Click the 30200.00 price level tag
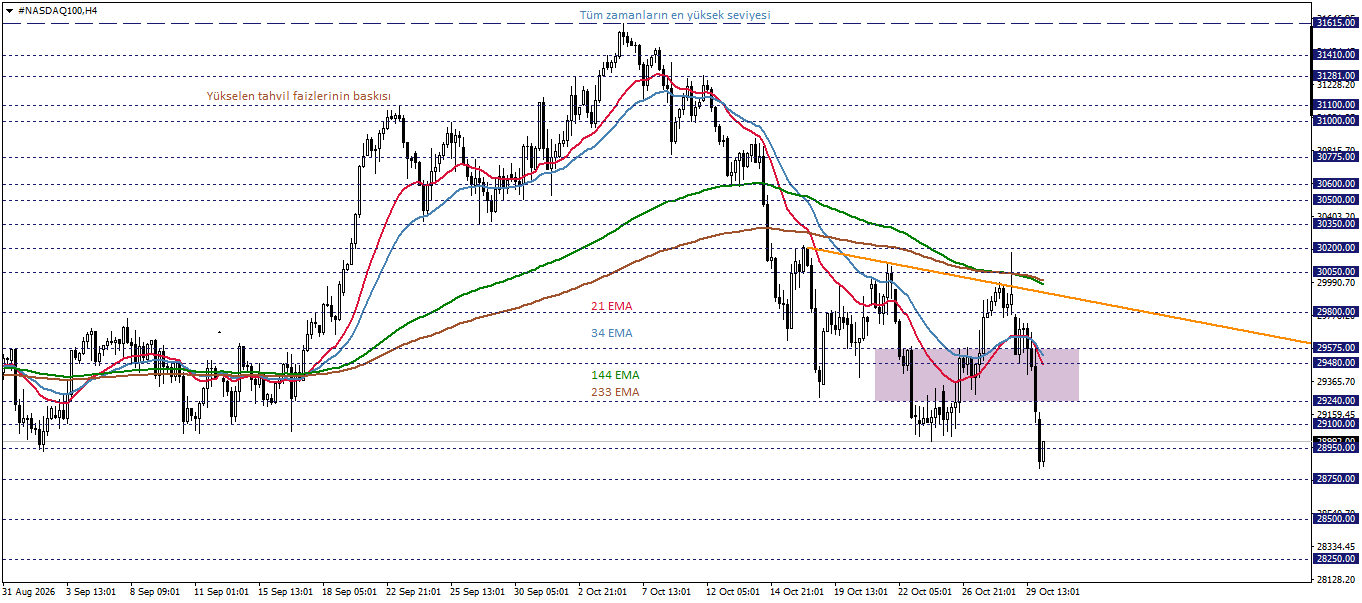 1336,247
